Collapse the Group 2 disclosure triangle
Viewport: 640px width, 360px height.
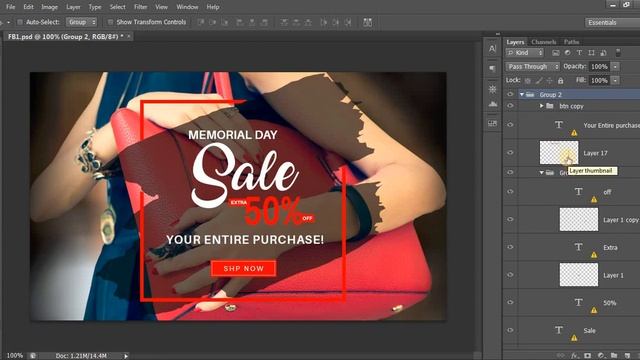coord(522,94)
